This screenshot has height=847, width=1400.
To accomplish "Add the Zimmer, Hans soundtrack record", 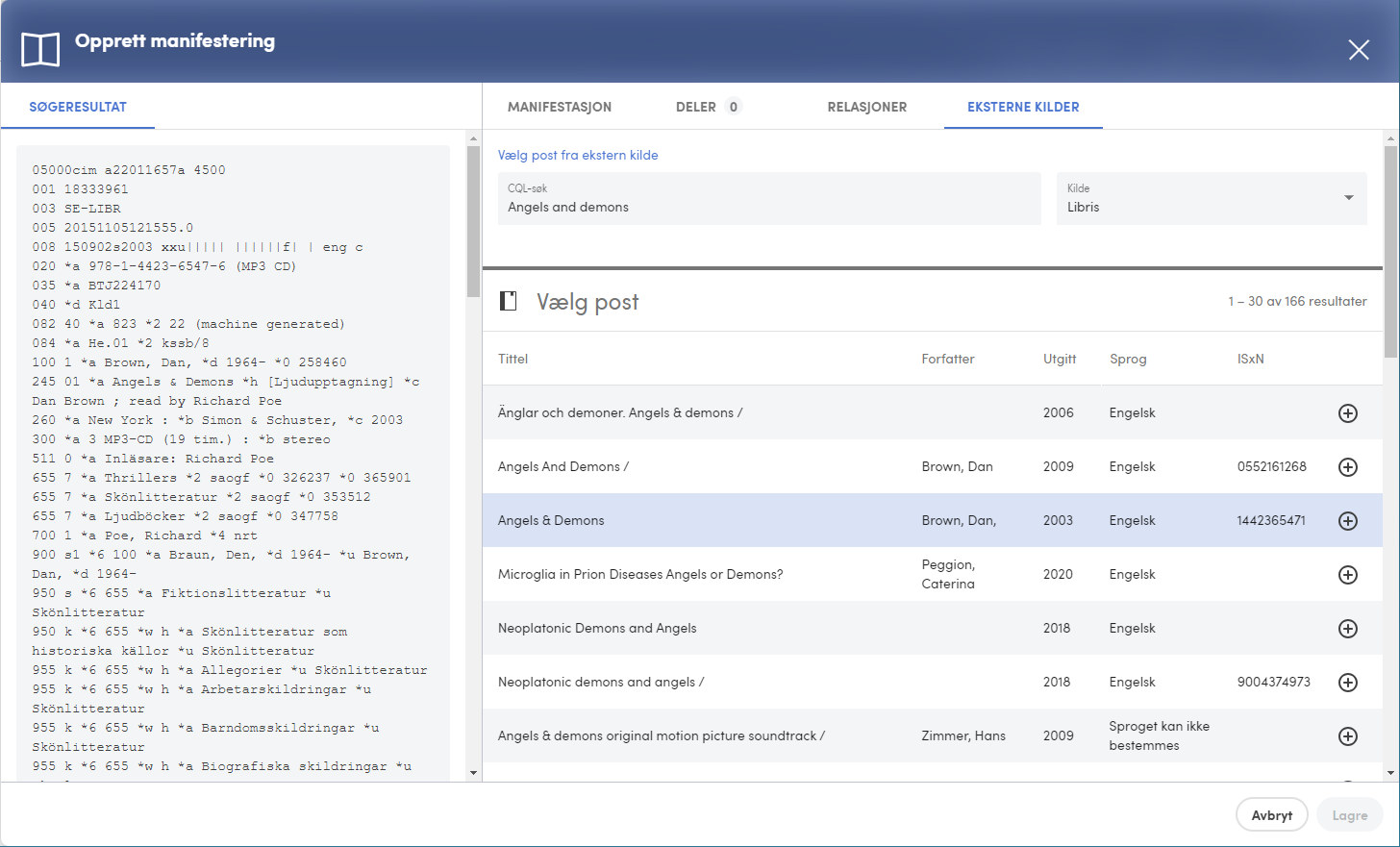I will [1348, 736].
